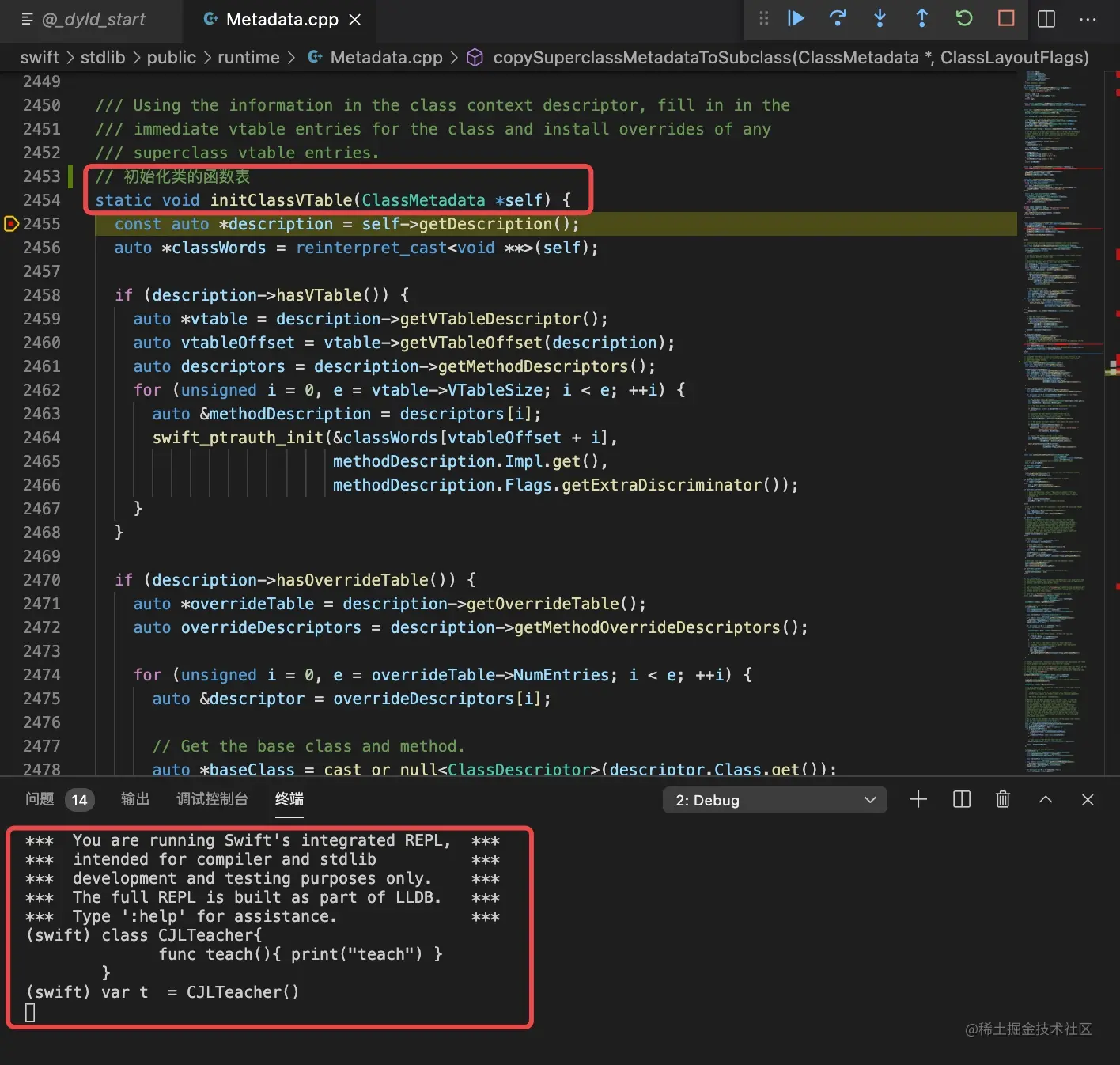Click getDescription call on line 2455
The width and height of the screenshot is (1120, 1065).
click(x=486, y=224)
